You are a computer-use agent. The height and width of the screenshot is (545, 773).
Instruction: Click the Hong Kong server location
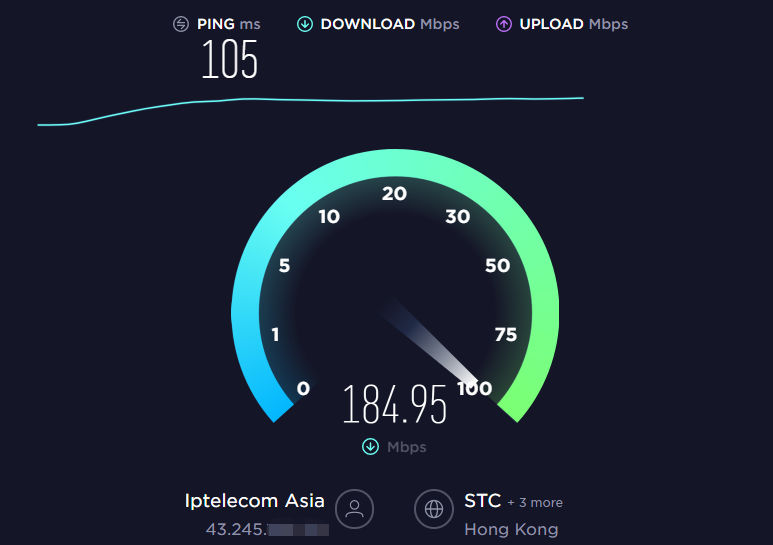pyautogui.click(x=511, y=529)
